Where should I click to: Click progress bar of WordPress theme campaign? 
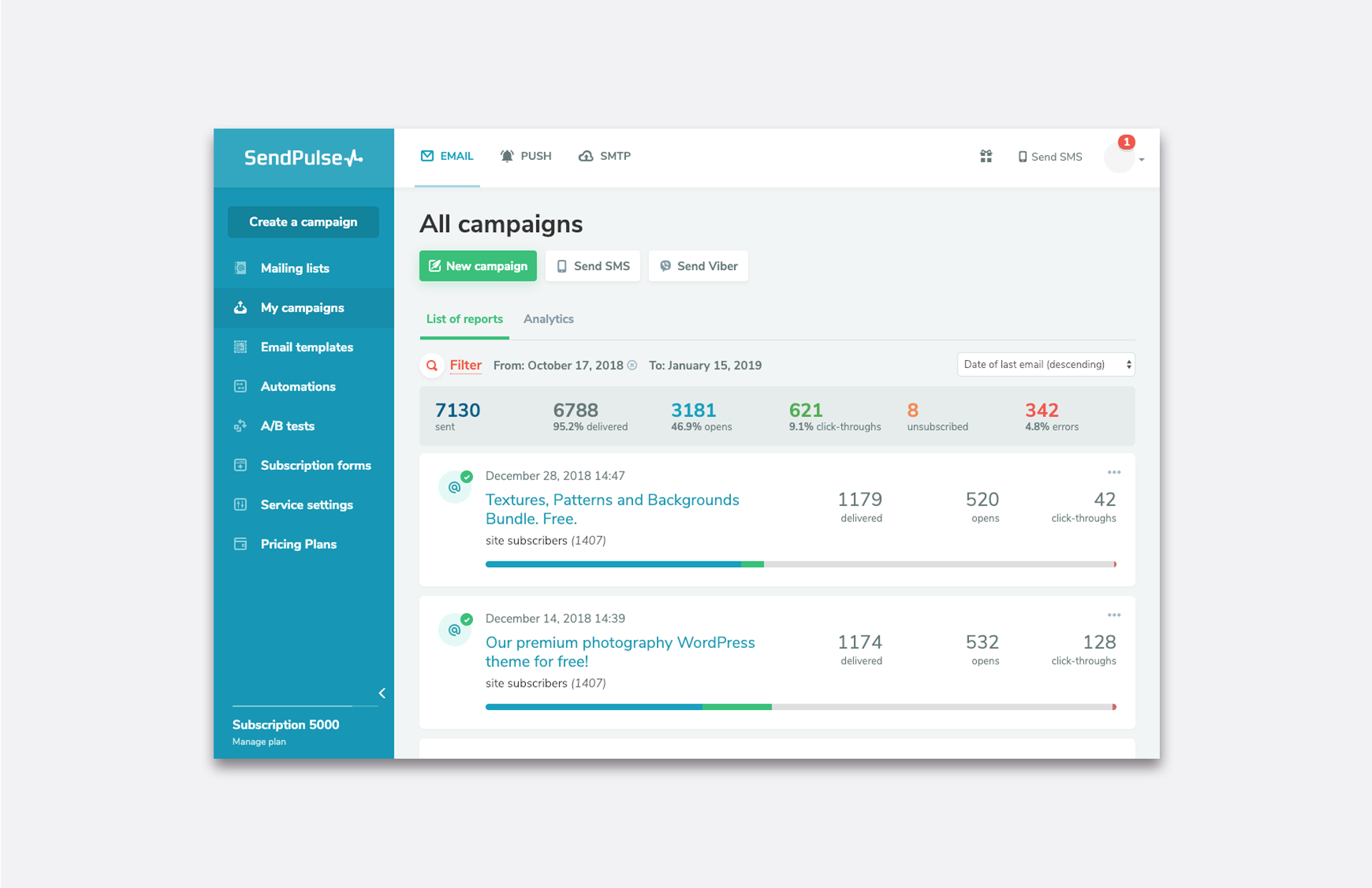tap(800, 707)
